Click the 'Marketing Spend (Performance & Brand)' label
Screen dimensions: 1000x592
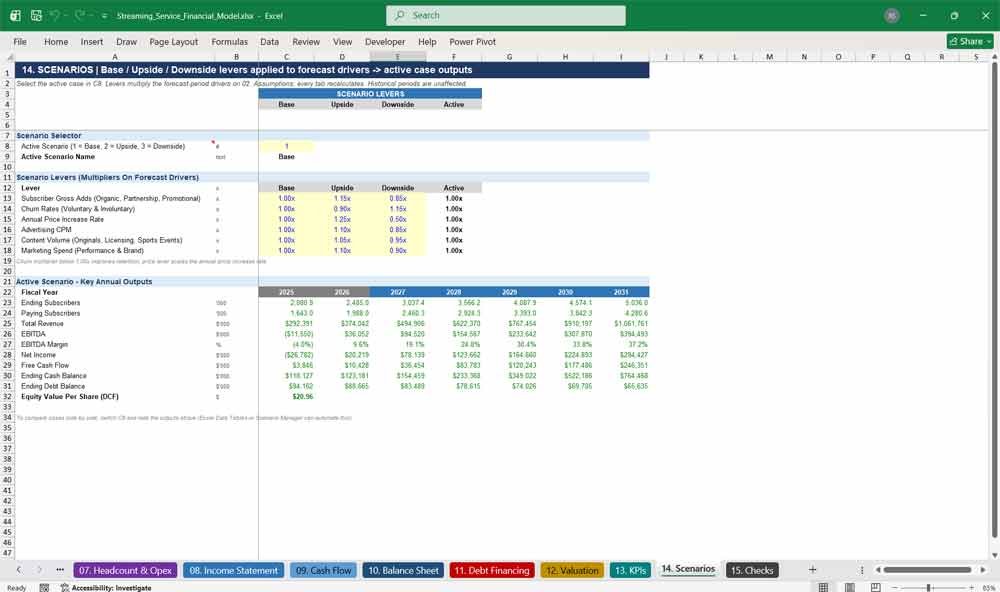tap(82, 251)
